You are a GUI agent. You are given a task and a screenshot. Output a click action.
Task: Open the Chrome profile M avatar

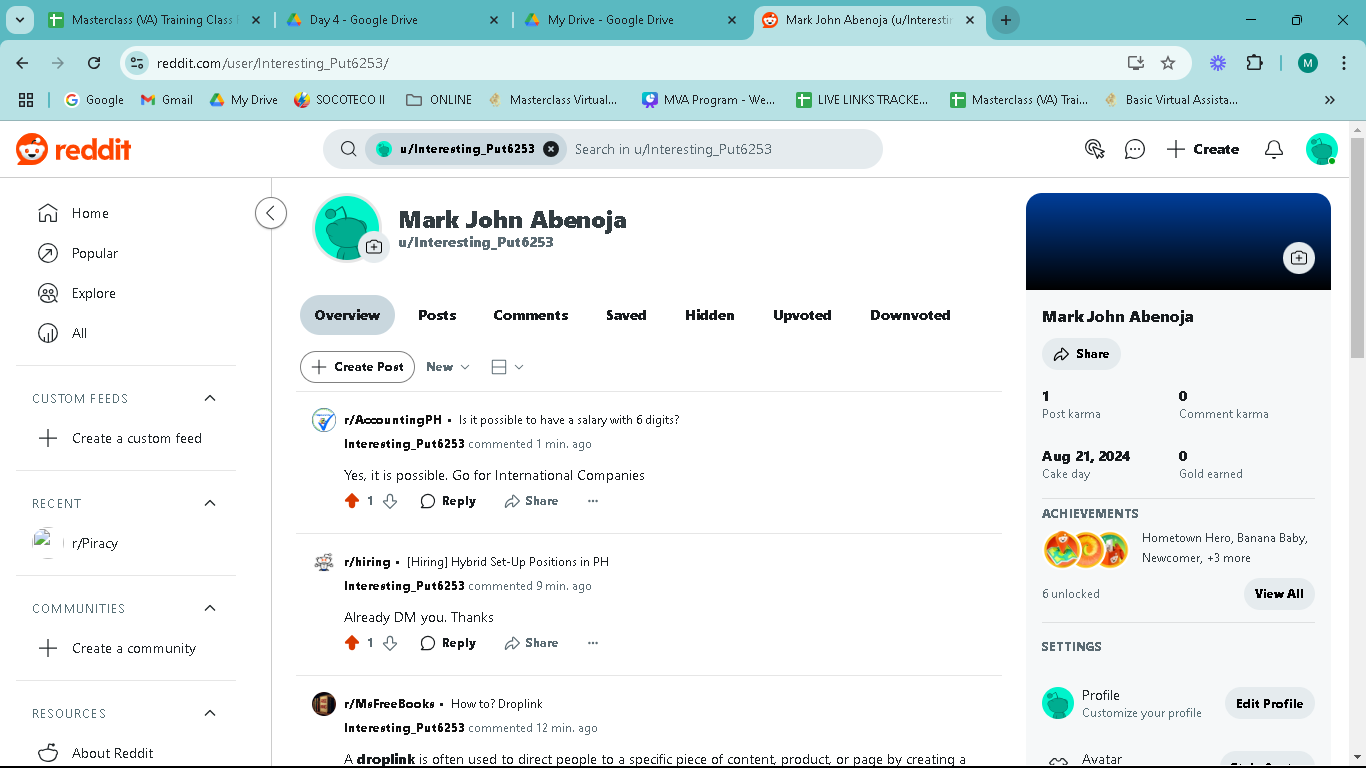coord(1308,63)
